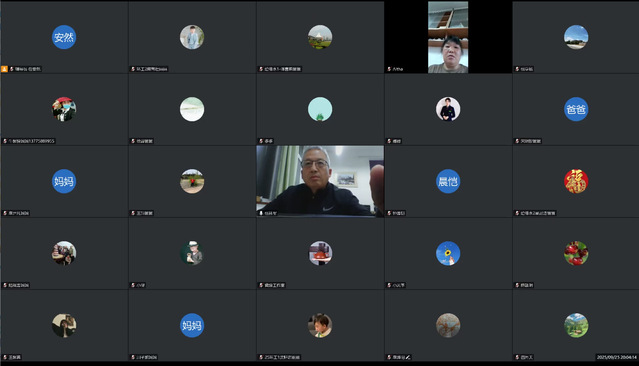Select the Aitha participant video tile
This screenshot has width=639, height=366.
click(x=448, y=37)
